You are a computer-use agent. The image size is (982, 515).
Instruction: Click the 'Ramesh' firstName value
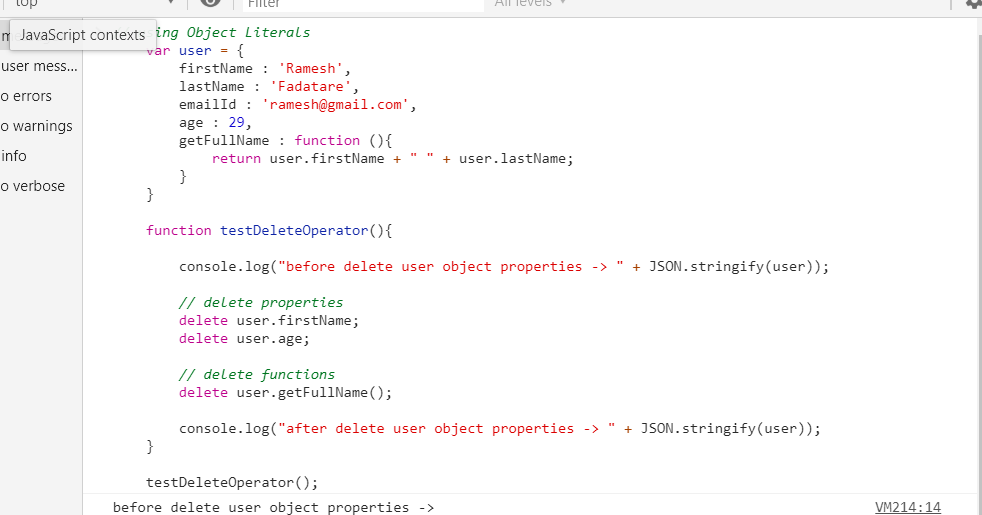click(x=311, y=68)
